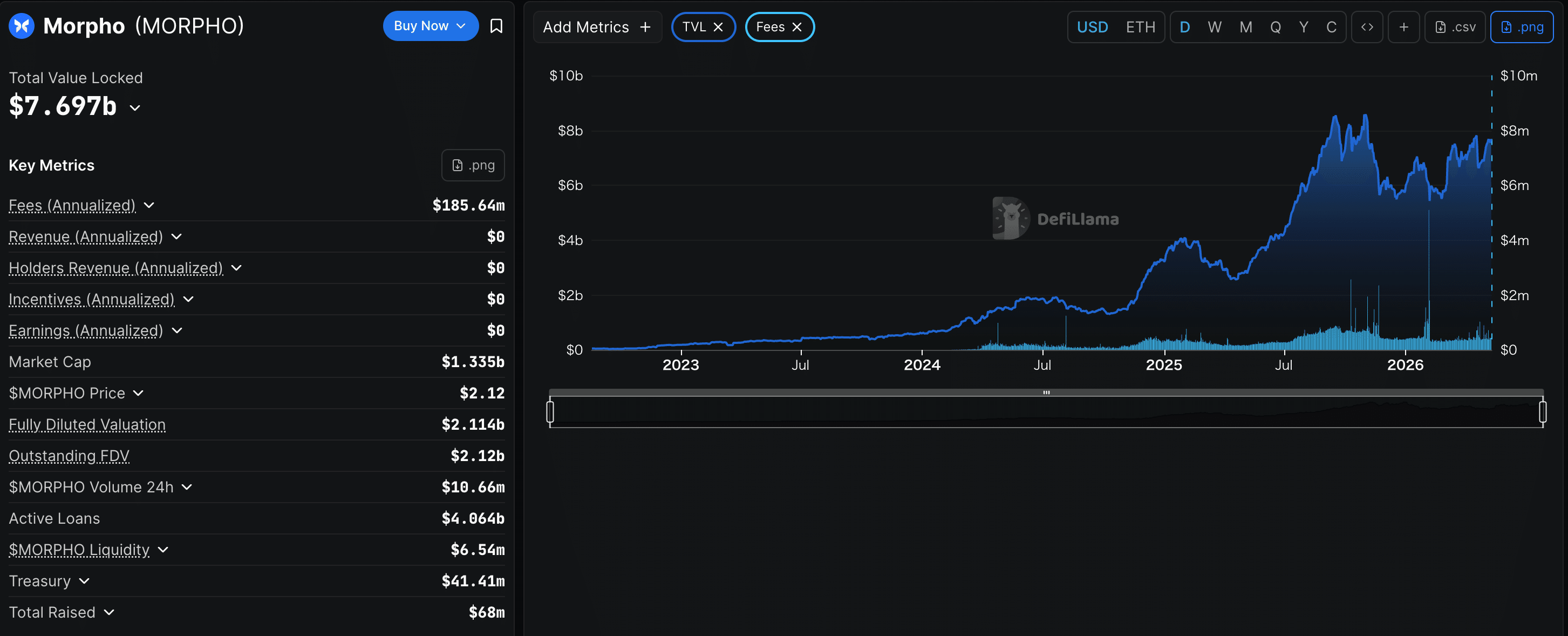Export the chart as .png
Viewport: 1568px width, 636px height.
1522,27
